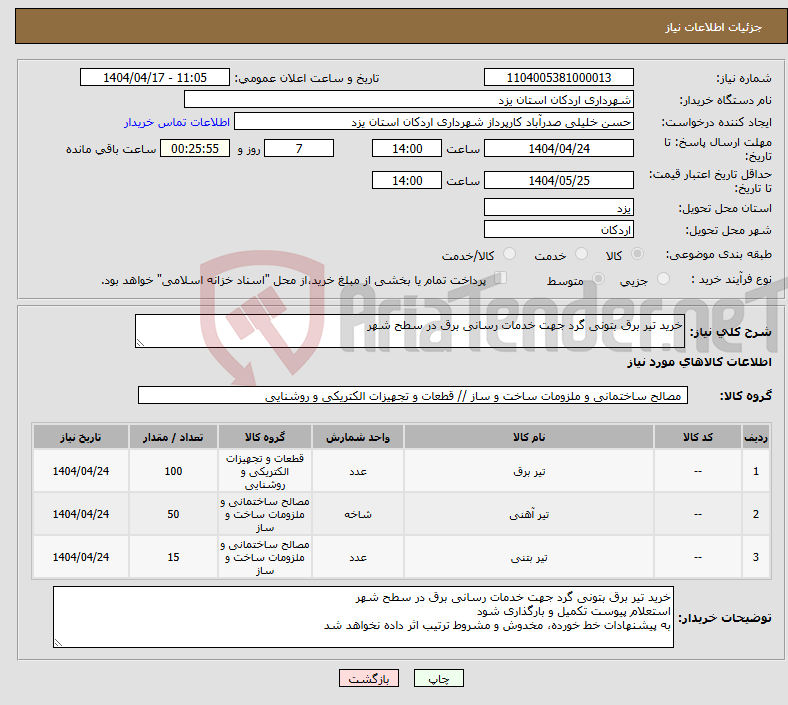788x705 pixels.
Task: Click the بازگشت back button
Action: click(x=369, y=679)
